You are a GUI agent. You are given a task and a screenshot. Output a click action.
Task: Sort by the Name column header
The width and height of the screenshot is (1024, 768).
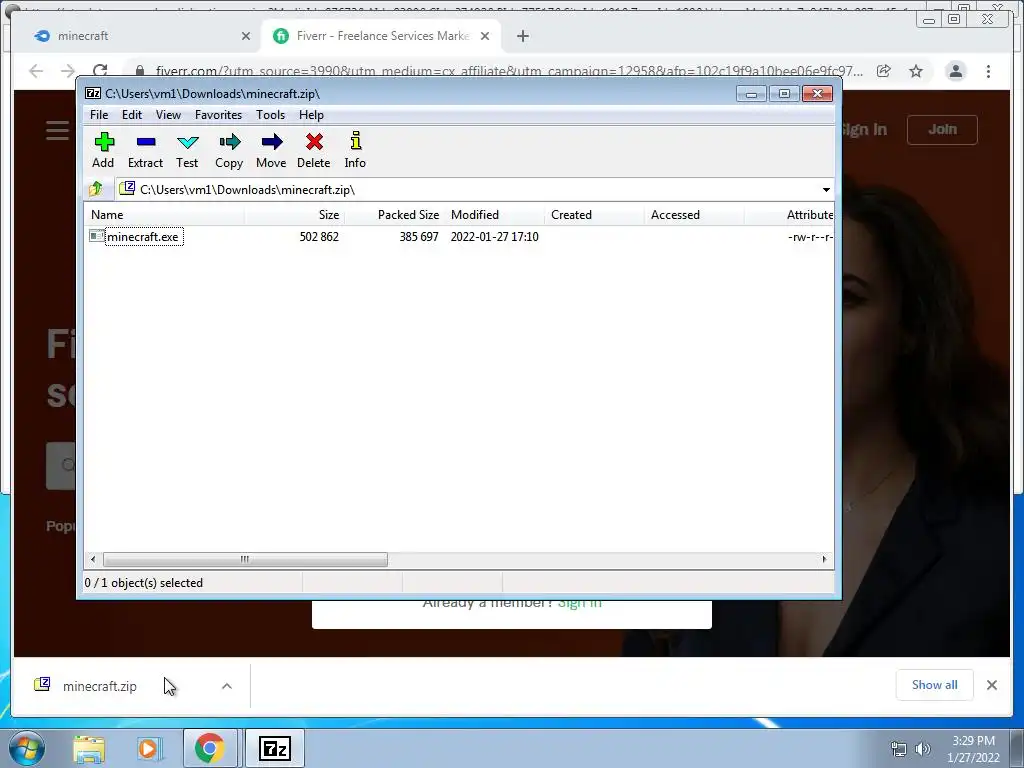click(x=164, y=215)
